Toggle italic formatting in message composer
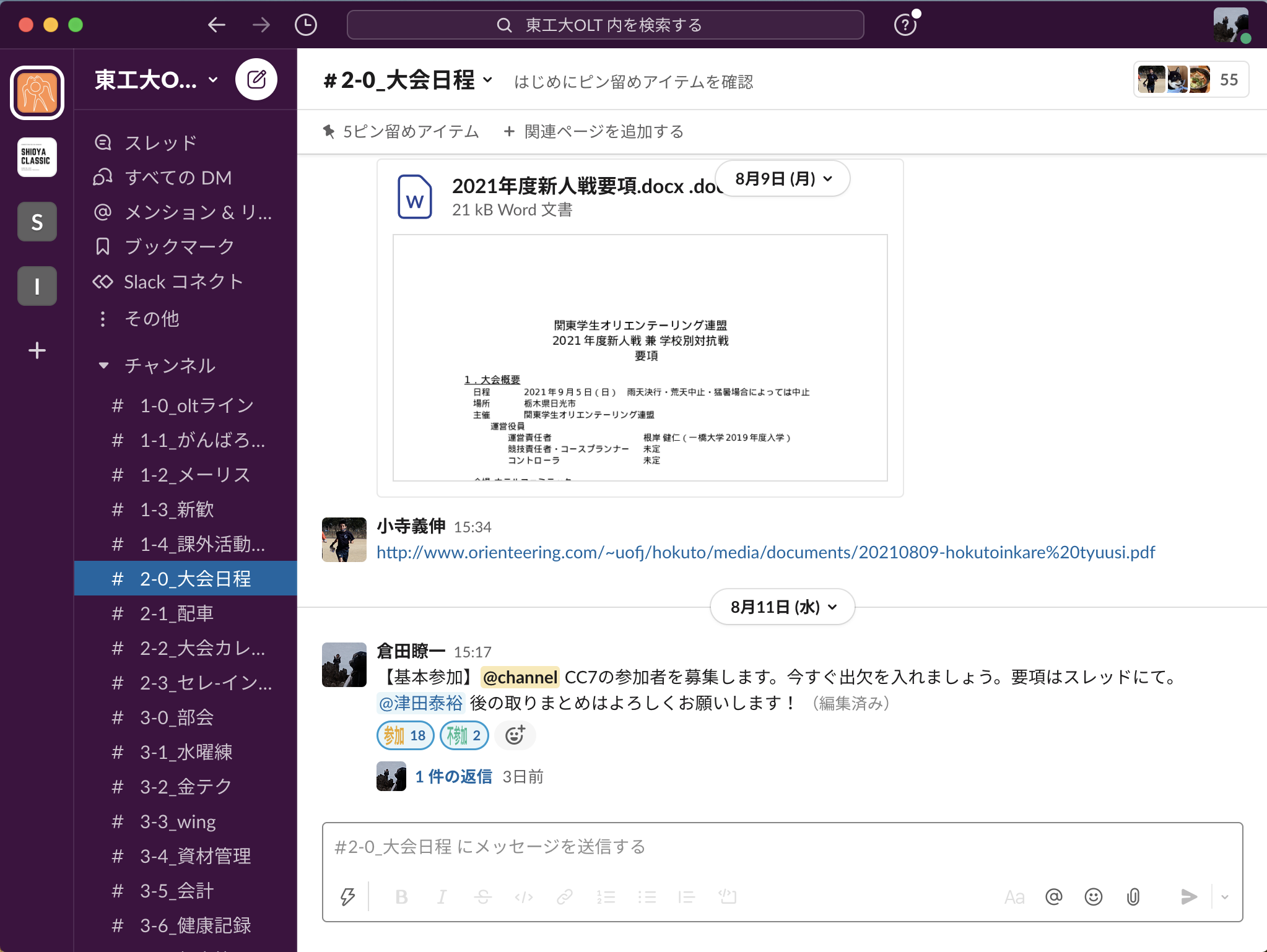Image resolution: width=1267 pixels, height=952 pixels. (442, 896)
